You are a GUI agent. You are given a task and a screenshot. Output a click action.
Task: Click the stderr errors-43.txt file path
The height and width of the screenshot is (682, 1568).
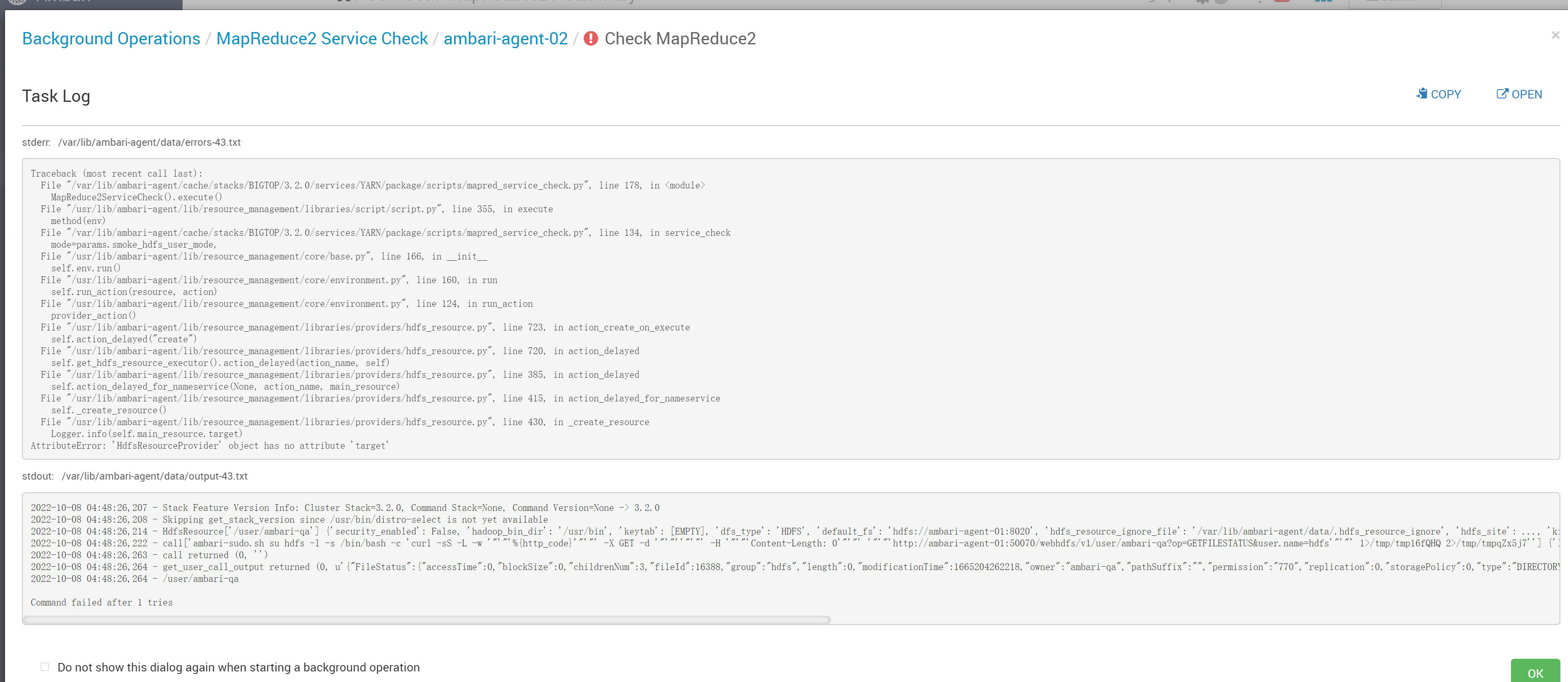[x=149, y=142]
